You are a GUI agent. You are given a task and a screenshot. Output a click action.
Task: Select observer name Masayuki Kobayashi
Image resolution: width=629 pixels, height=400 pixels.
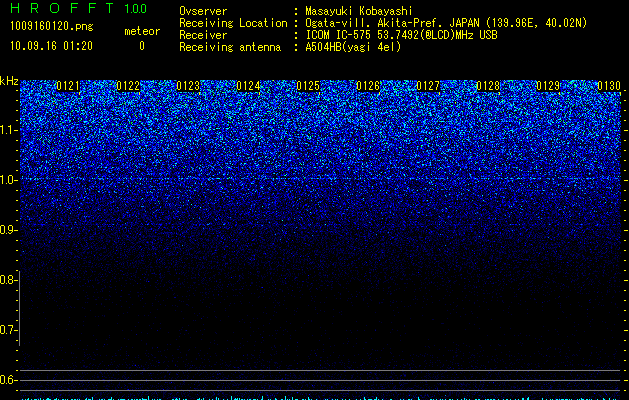click(x=359, y=11)
